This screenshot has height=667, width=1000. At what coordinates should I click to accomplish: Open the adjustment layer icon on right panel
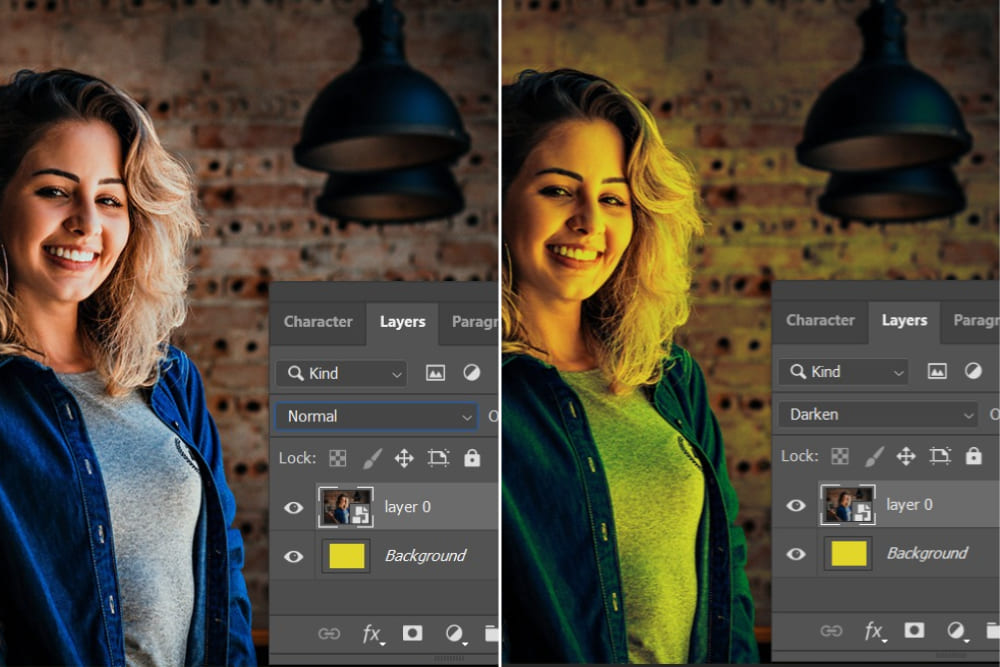(957, 631)
